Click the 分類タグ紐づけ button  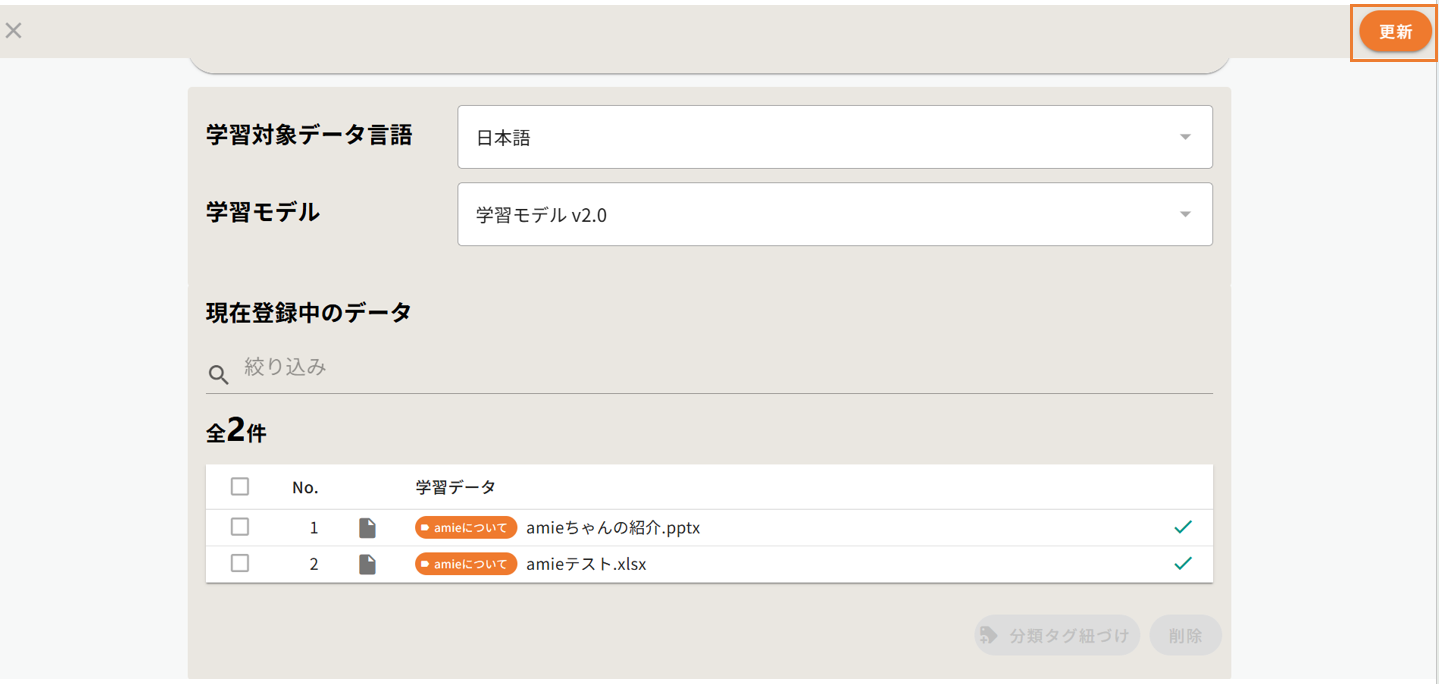coord(1057,635)
